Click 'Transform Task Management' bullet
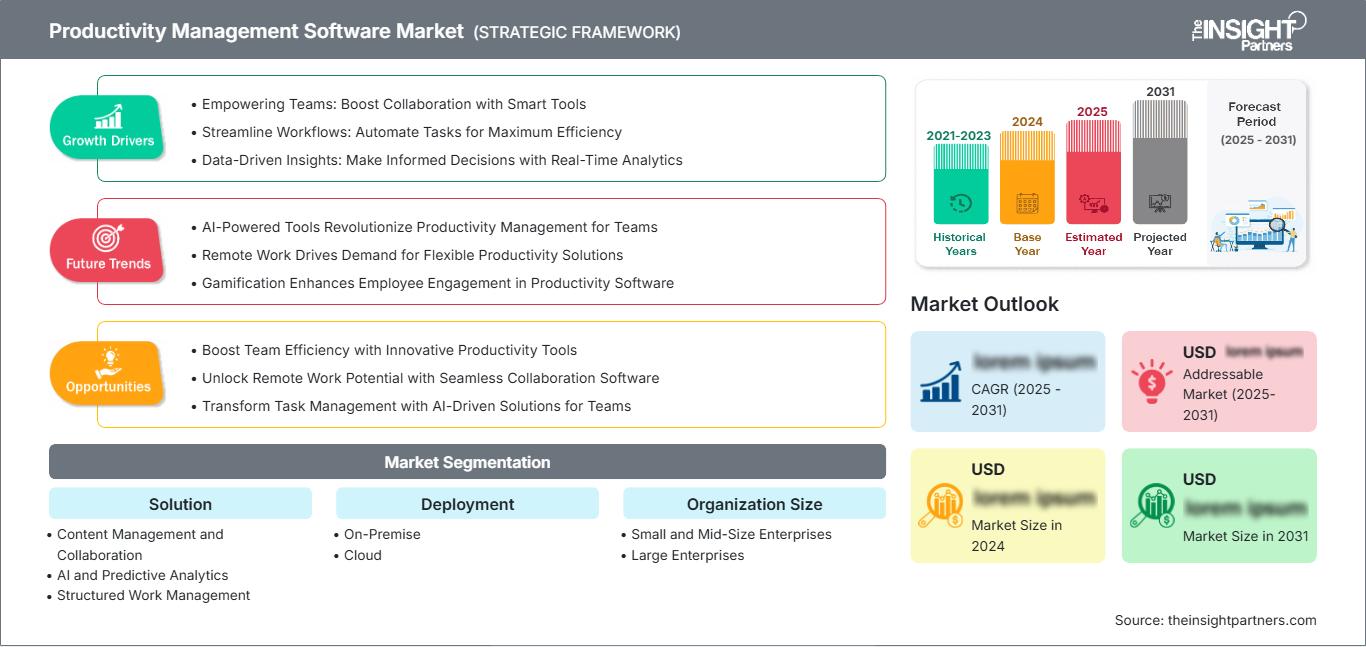Image resolution: width=1366 pixels, height=647 pixels. pyautogui.click(x=416, y=406)
